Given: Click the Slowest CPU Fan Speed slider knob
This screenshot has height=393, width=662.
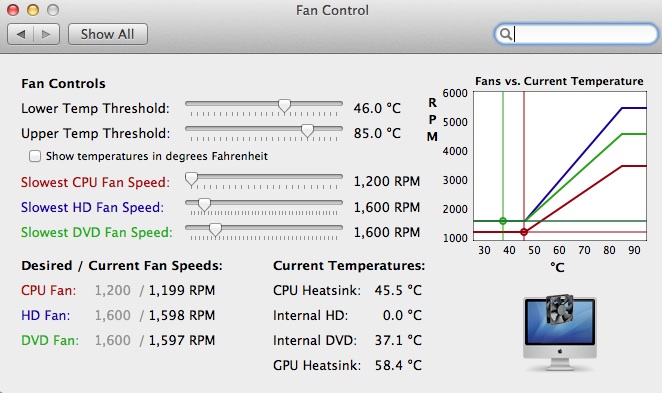Looking at the screenshot, I should coord(192,179).
